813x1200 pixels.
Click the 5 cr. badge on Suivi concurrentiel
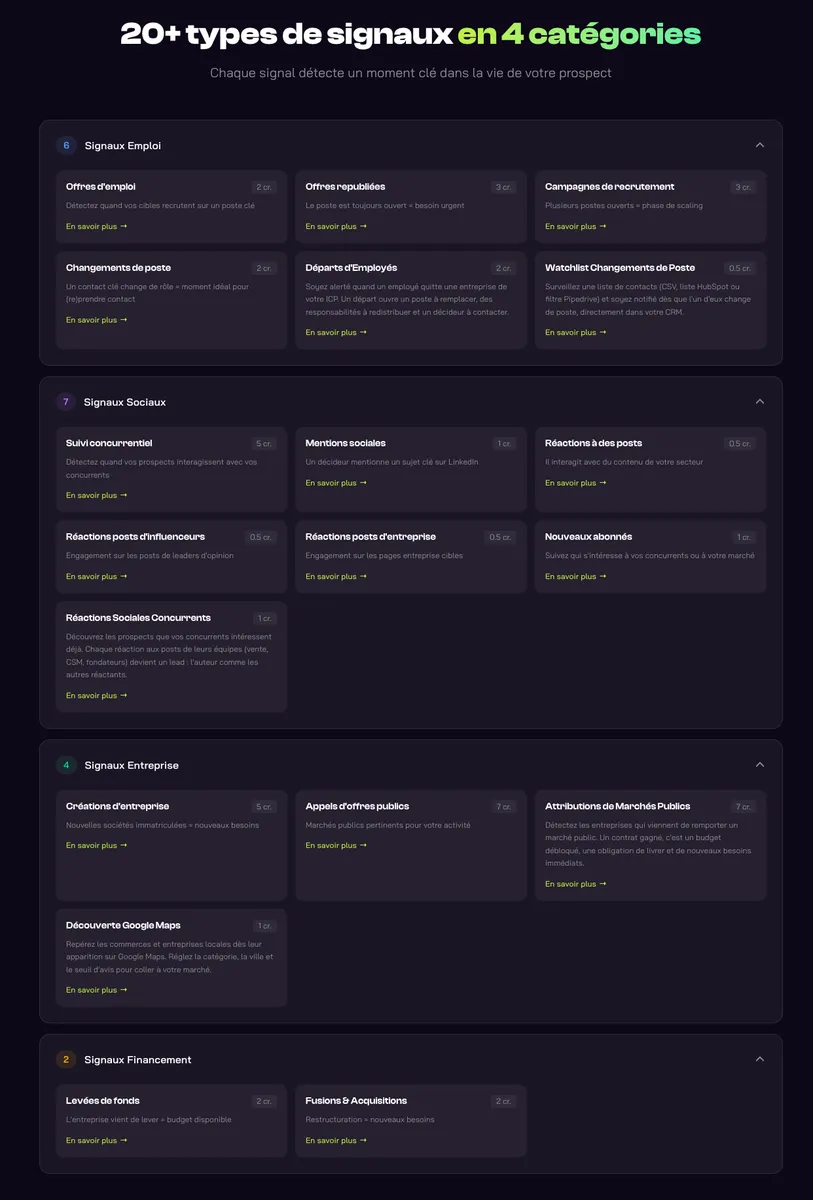(x=264, y=443)
